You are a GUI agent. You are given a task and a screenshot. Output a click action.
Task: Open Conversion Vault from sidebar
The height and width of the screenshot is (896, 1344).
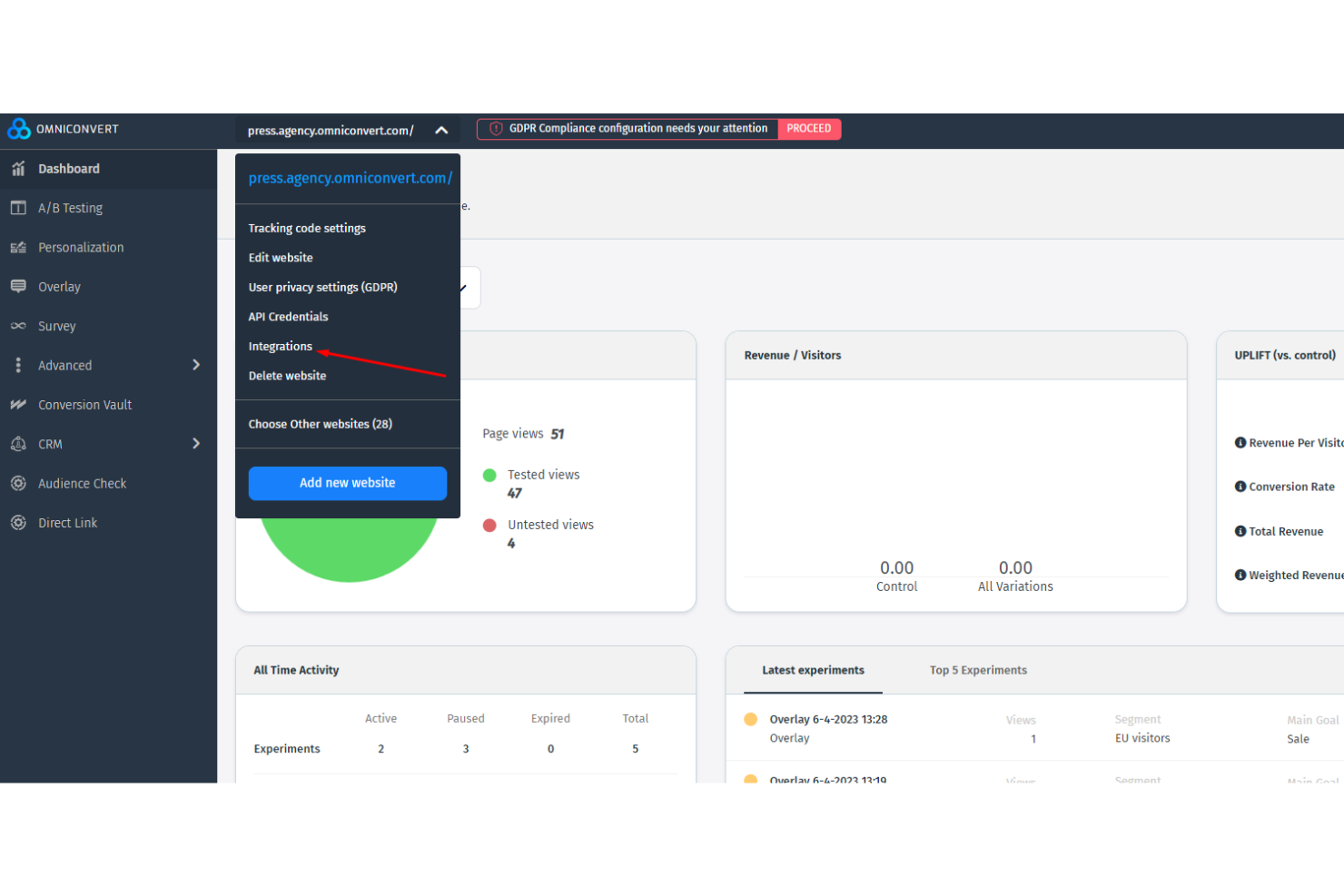84,404
